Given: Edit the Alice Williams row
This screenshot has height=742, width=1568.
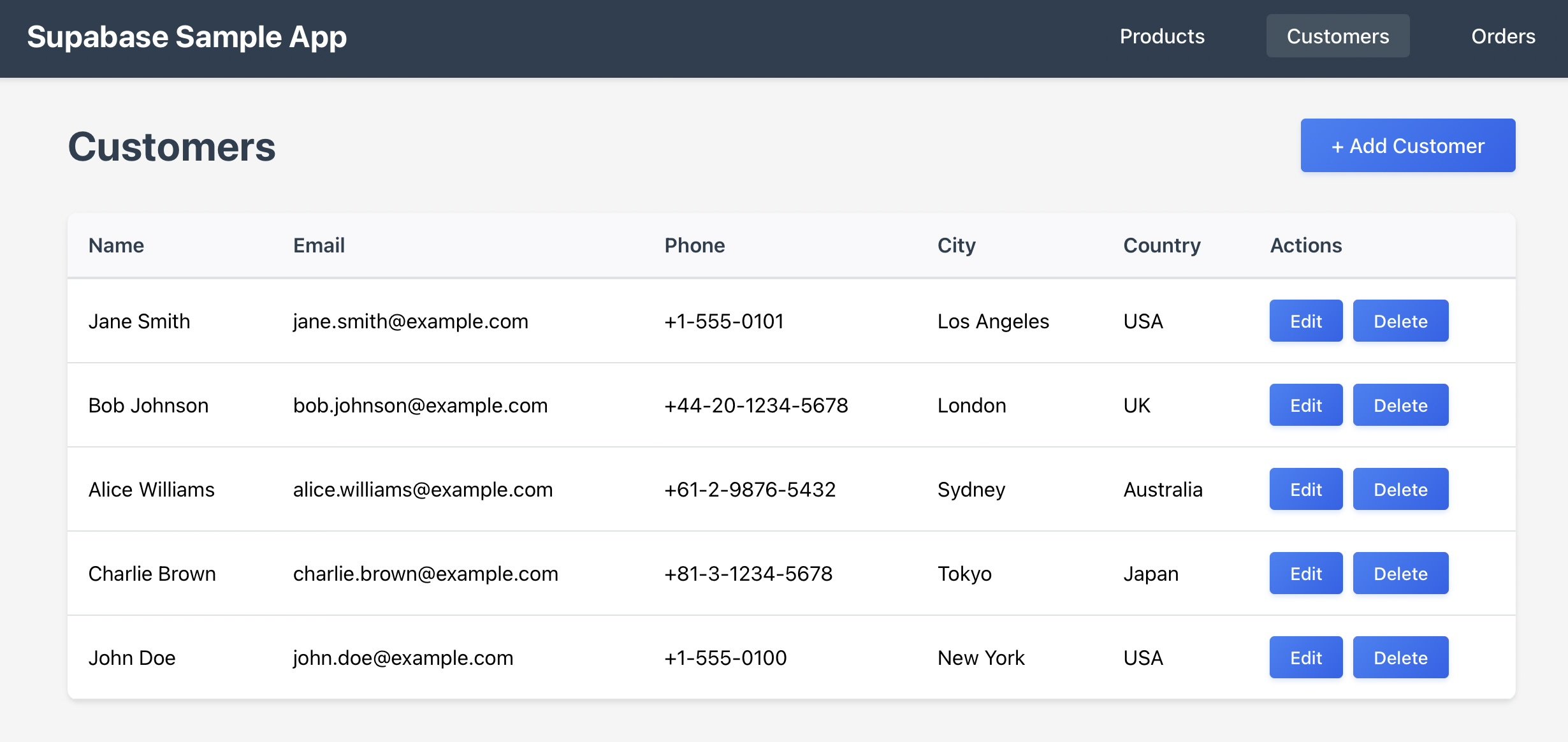Looking at the screenshot, I should 1305,490.
